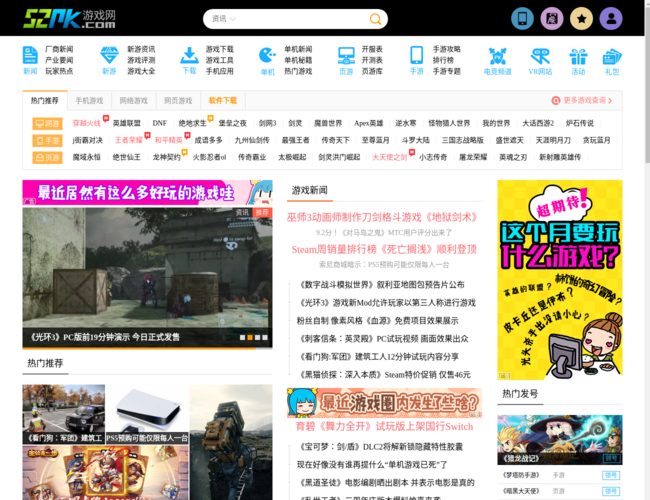Open the 英雄联盟 game link
Screen dimensions: 650x500
click(126, 123)
